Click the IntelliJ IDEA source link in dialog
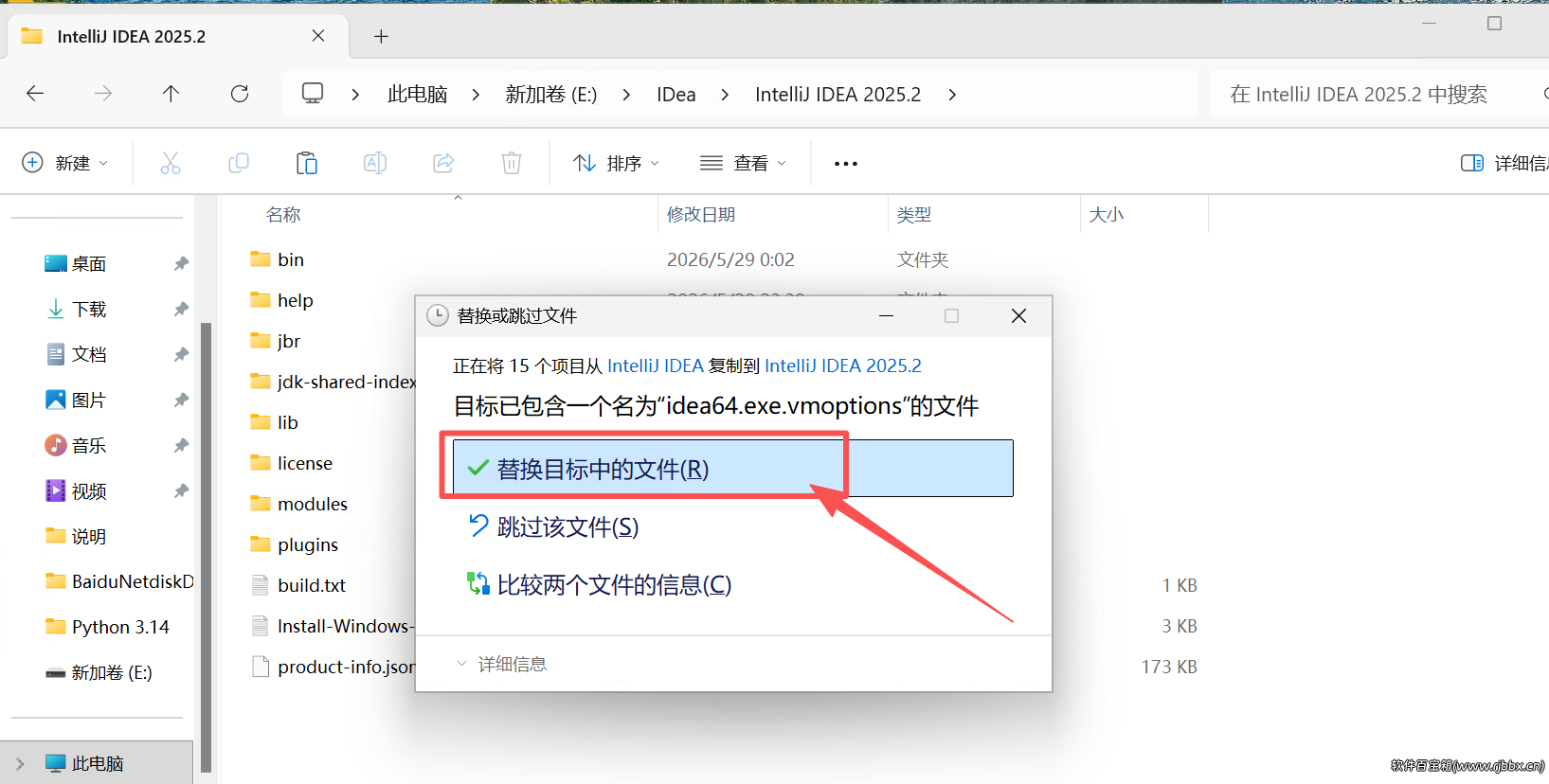Screen dimensions: 1549x784 point(656,365)
